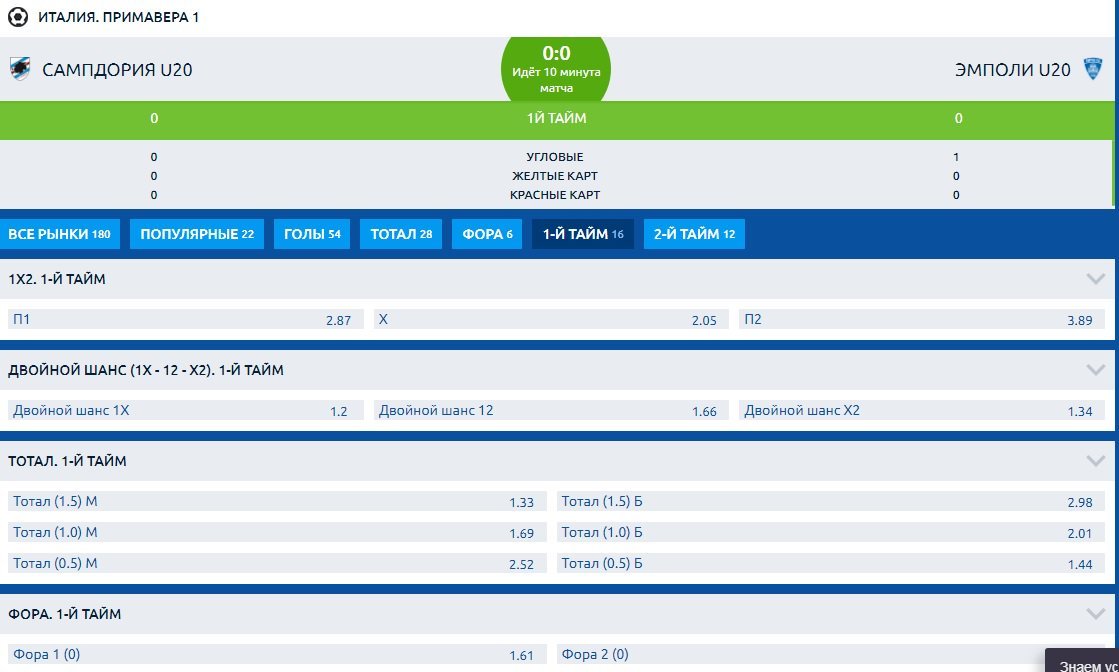Click the Эмполи U20 team crest
The width and height of the screenshot is (1119, 672).
tap(1092, 69)
